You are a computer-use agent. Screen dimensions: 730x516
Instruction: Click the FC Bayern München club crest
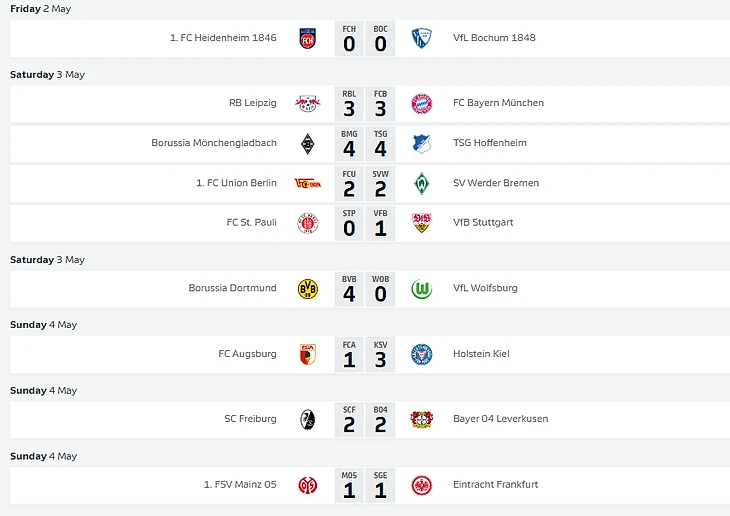pos(421,103)
